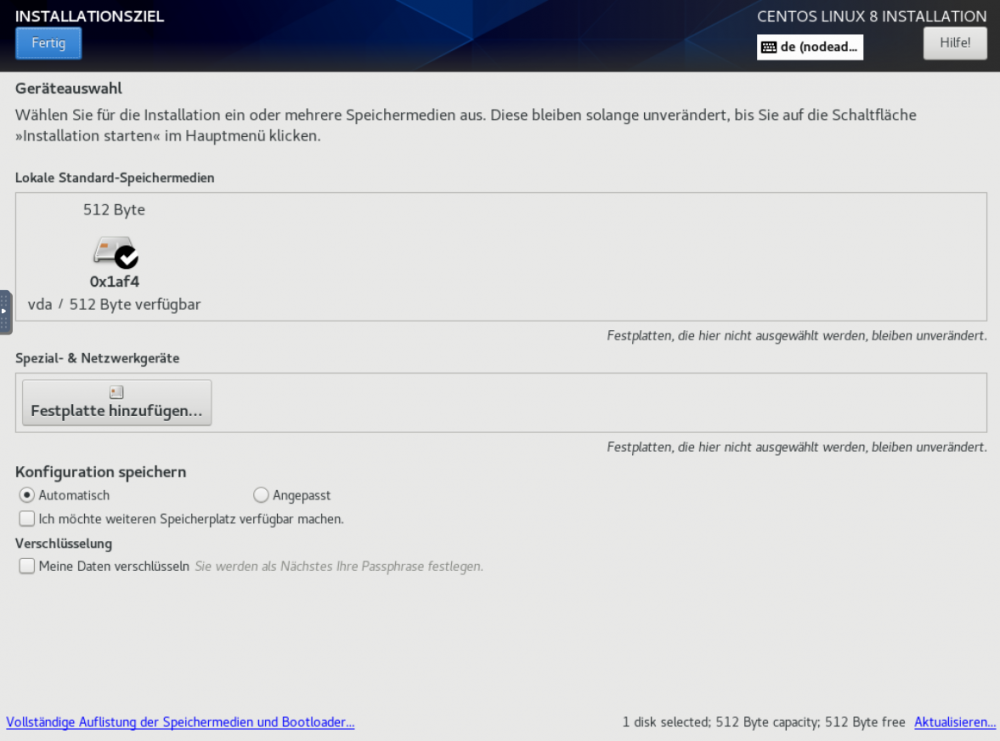This screenshot has width=1000, height=741.
Task: Select the Automatisch radio button
Action: pos(27,495)
